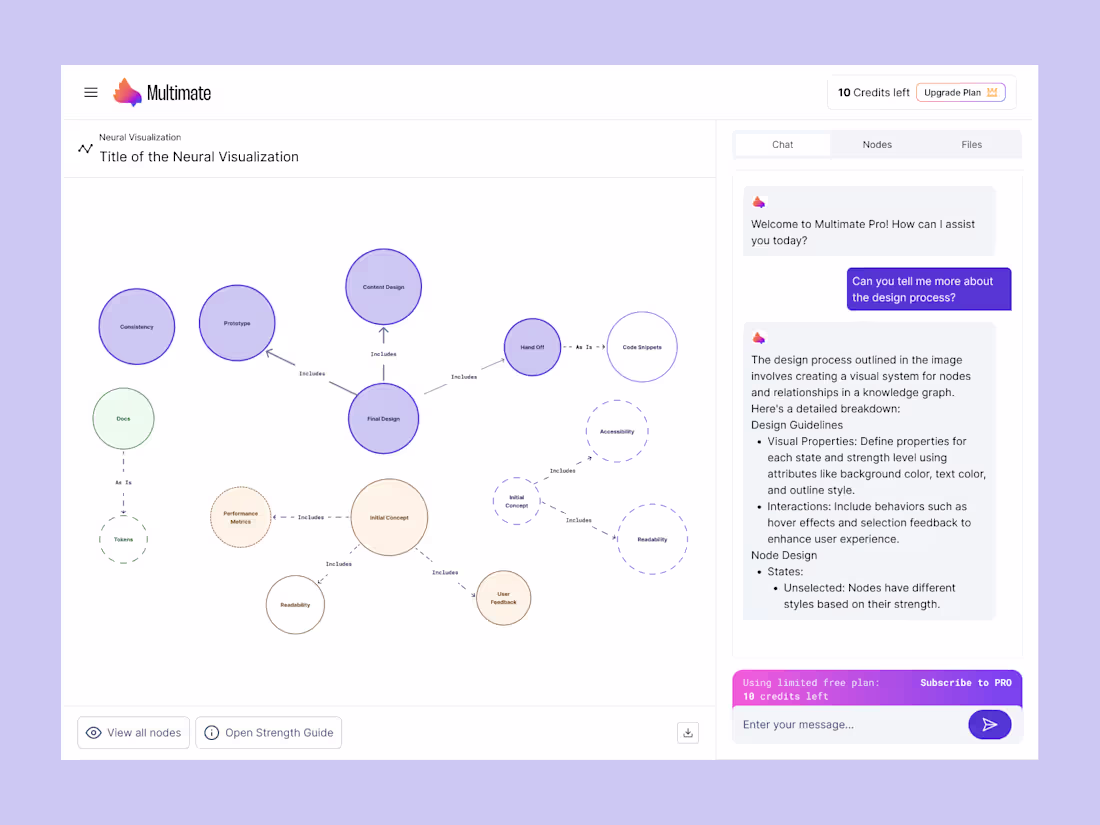1100x825 pixels.
Task: Select the Final Design node
Action: (383, 418)
